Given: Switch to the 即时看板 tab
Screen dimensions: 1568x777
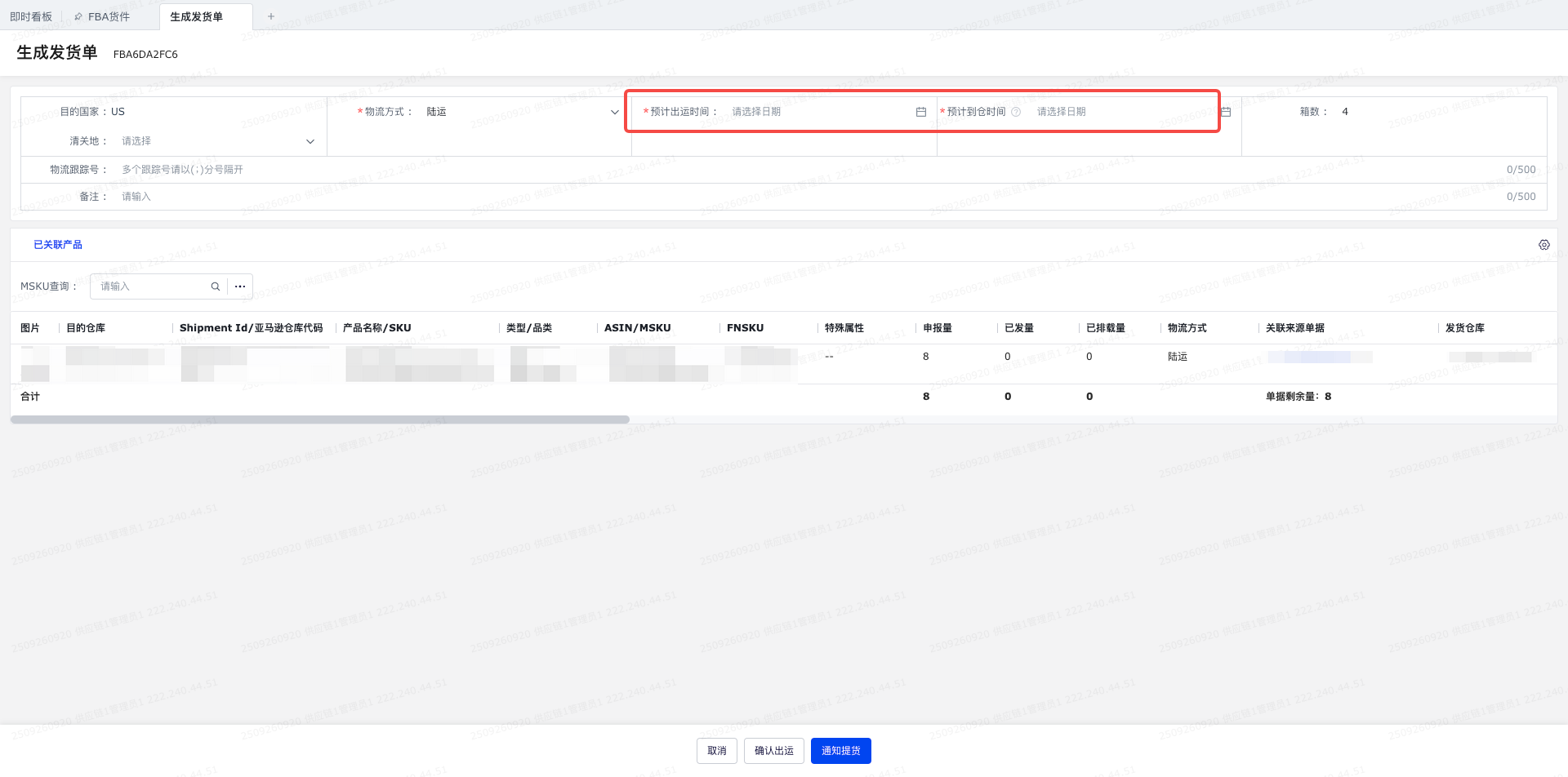Looking at the screenshot, I should pyautogui.click(x=31, y=16).
